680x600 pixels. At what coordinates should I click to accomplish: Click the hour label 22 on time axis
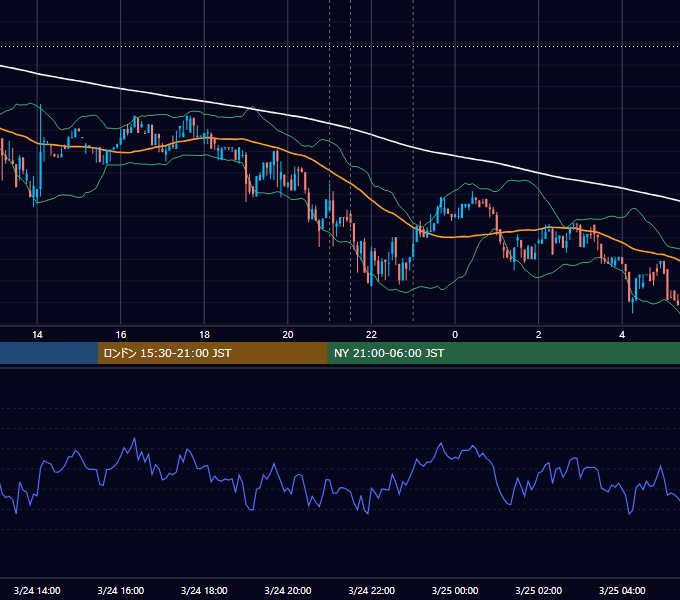click(371, 335)
